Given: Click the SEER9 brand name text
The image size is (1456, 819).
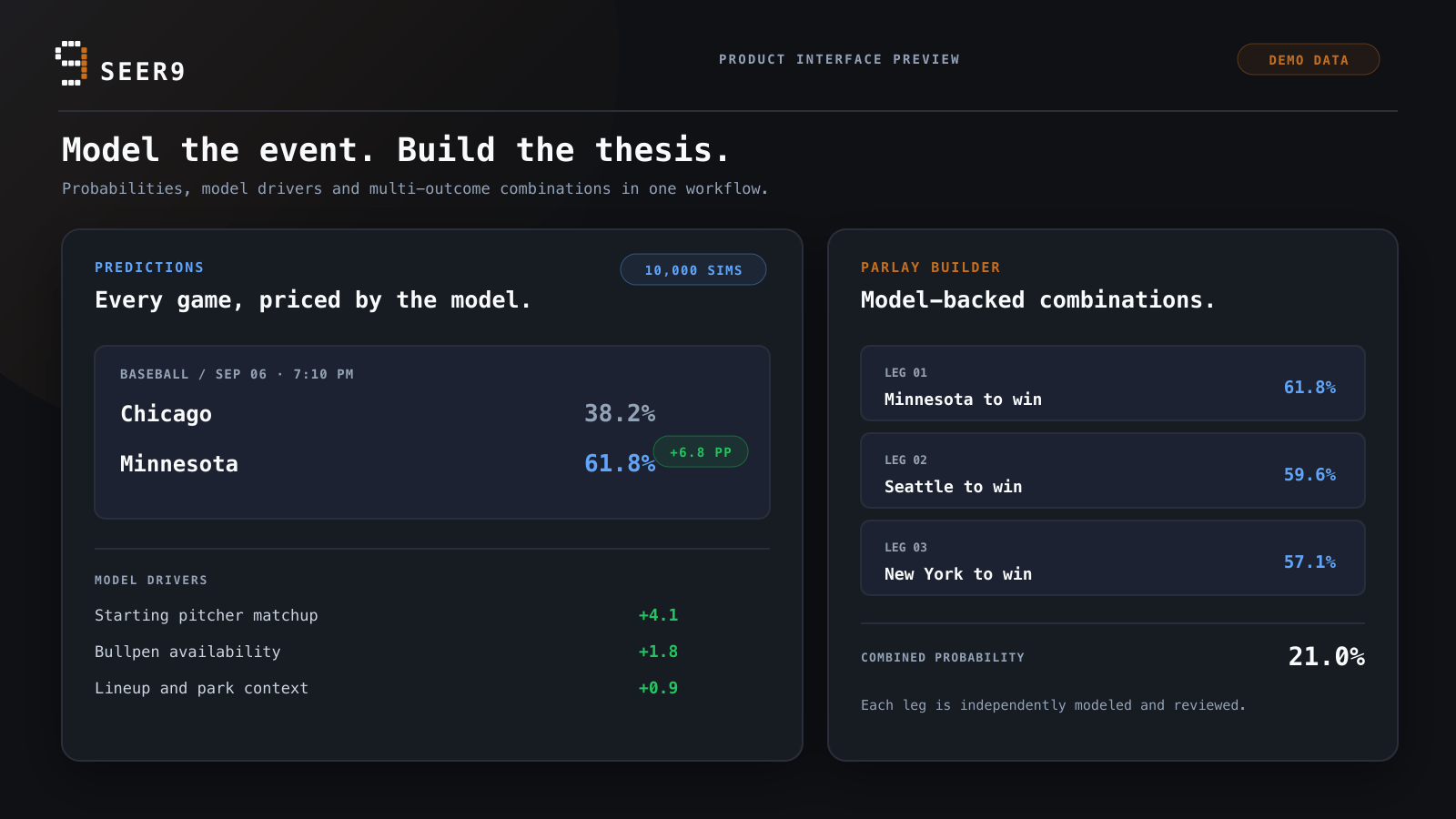Looking at the screenshot, I should click(143, 72).
